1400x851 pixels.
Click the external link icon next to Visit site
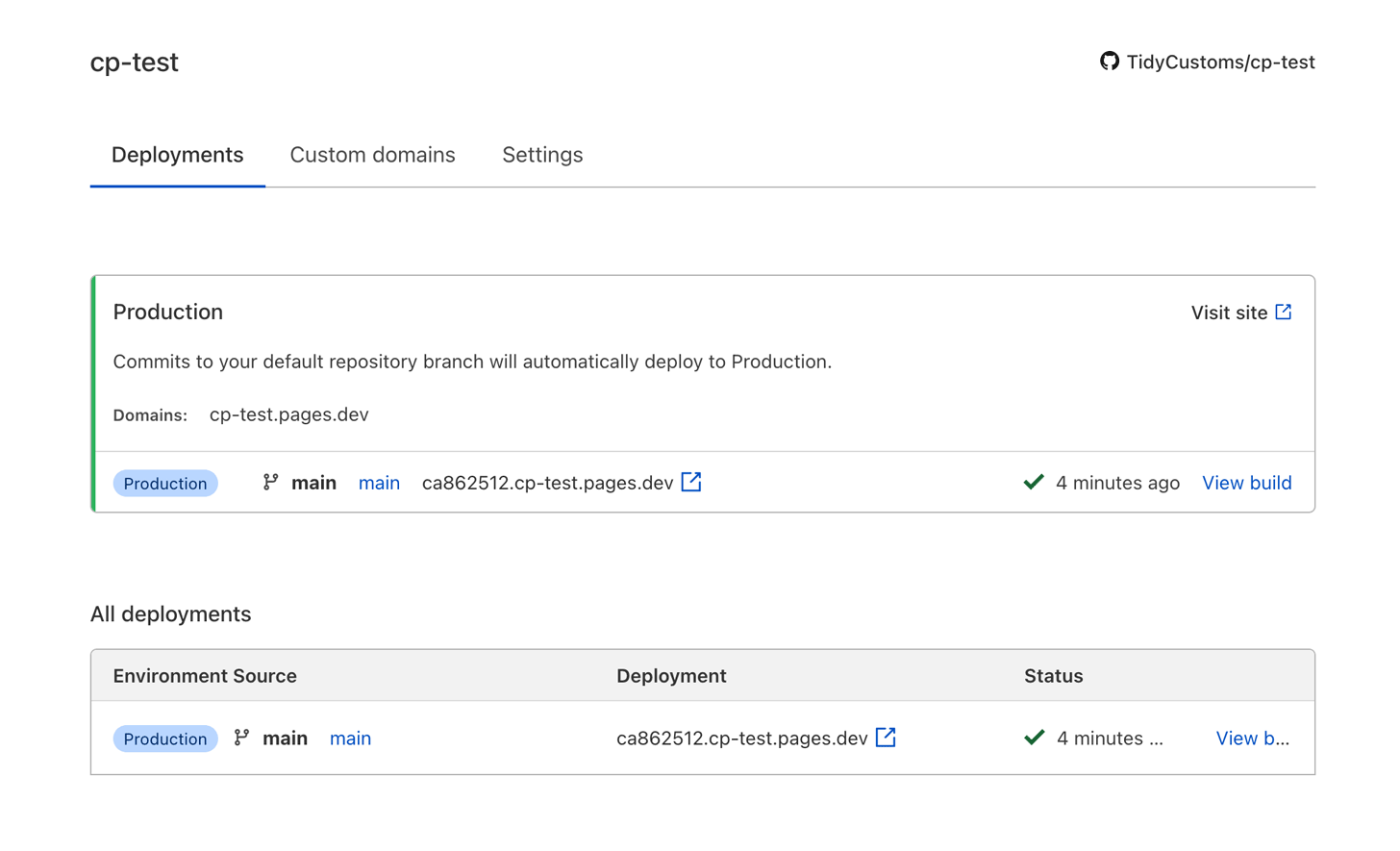[1284, 311]
